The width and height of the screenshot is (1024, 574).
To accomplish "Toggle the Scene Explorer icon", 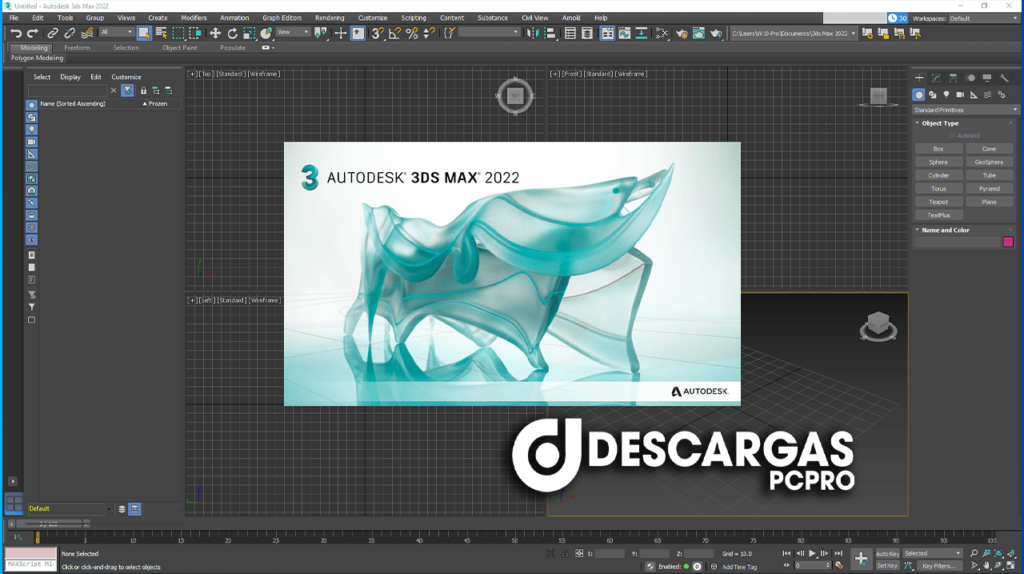I will click(x=570, y=33).
